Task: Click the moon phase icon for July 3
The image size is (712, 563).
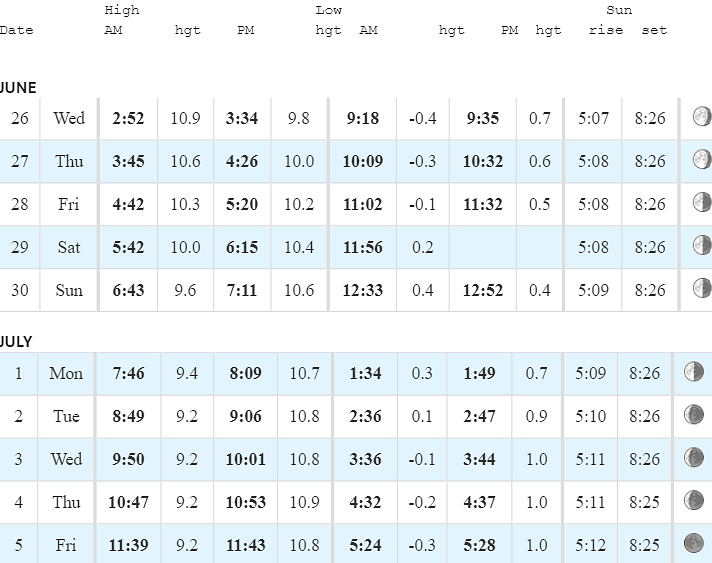Action: pyautogui.click(x=694, y=457)
